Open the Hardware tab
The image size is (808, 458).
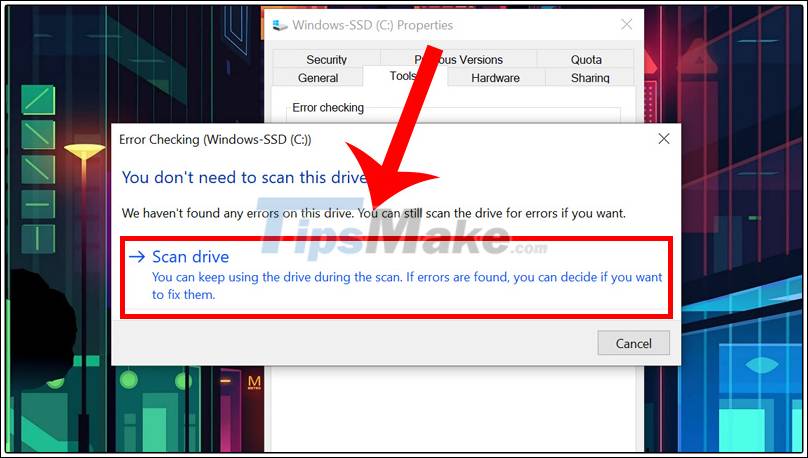495,78
